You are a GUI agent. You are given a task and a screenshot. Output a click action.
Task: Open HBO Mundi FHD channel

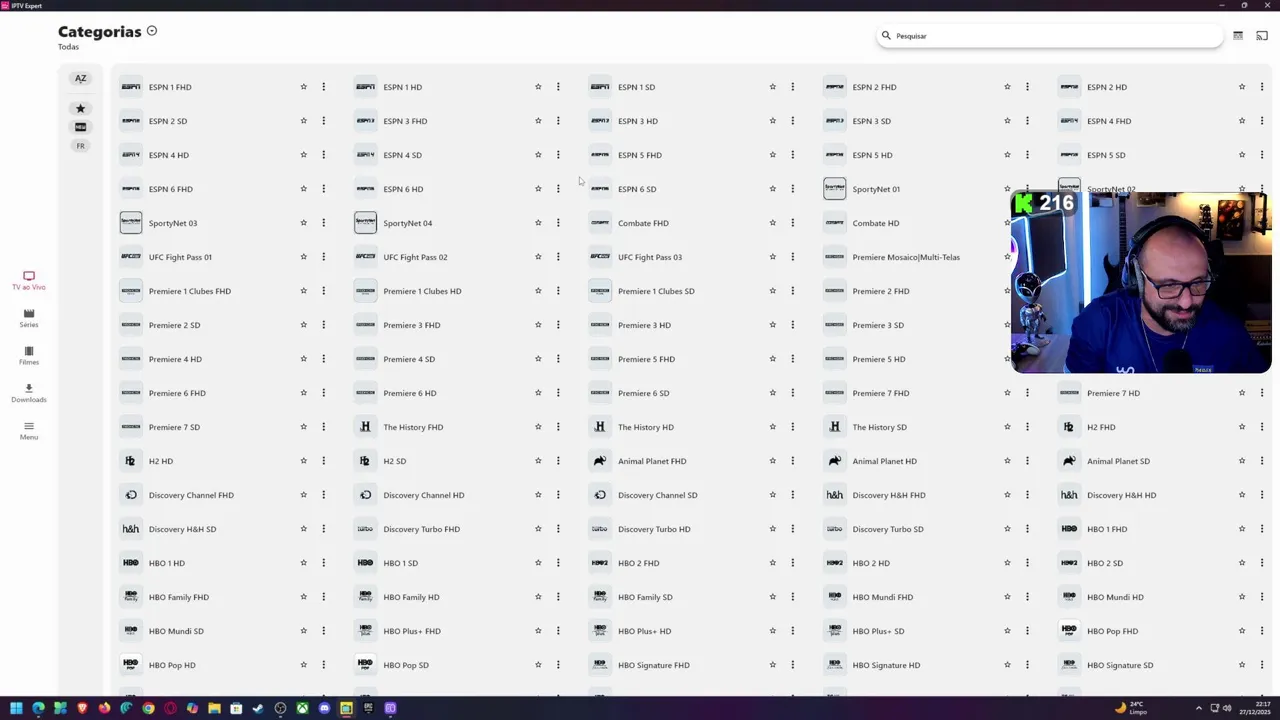pyautogui.click(x=883, y=597)
